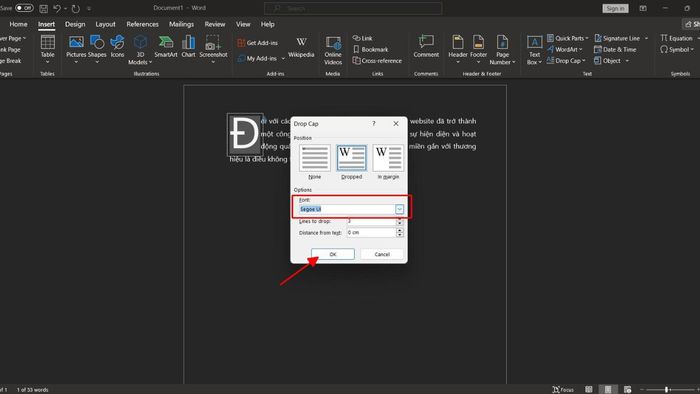Open the Drop Cap ribbon dropdown
Screen dimensions: 700x394
(x=566, y=61)
